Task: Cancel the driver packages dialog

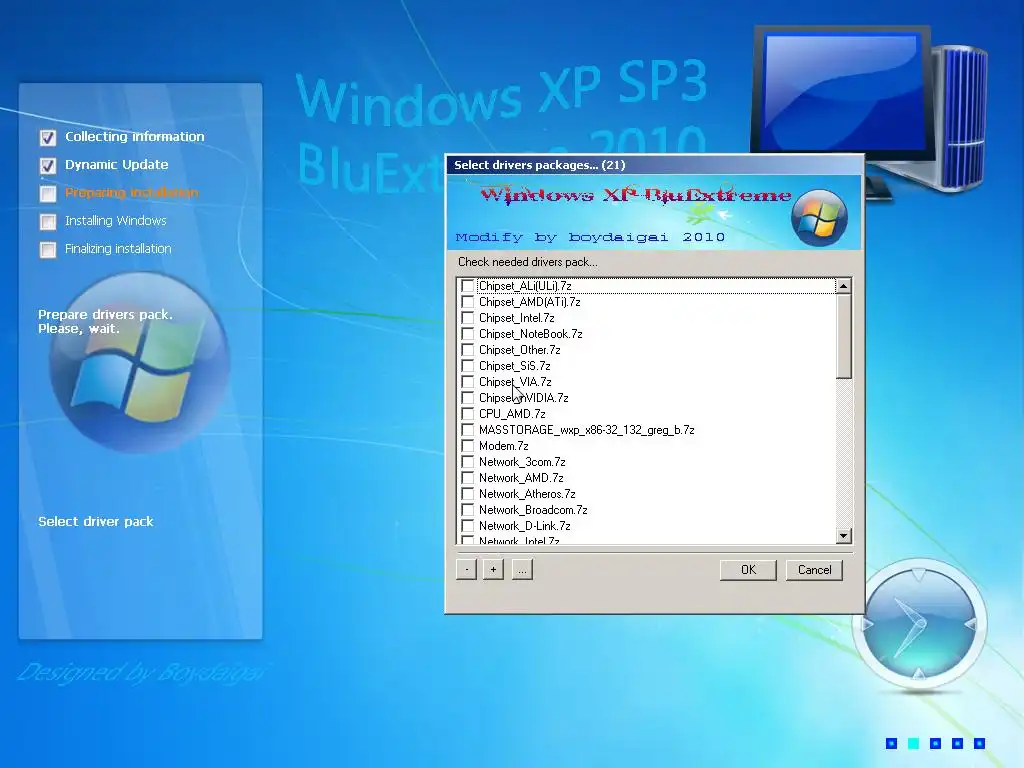Action: 814,569
